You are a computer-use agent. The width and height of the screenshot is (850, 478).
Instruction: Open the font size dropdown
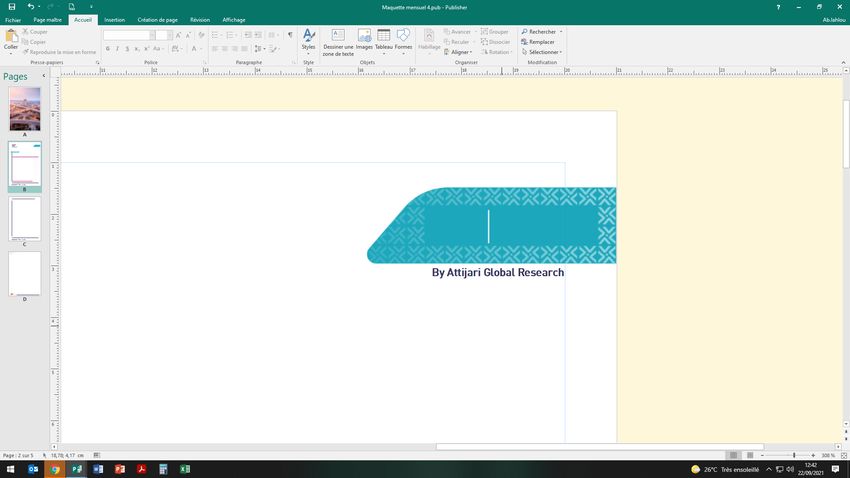pos(170,35)
